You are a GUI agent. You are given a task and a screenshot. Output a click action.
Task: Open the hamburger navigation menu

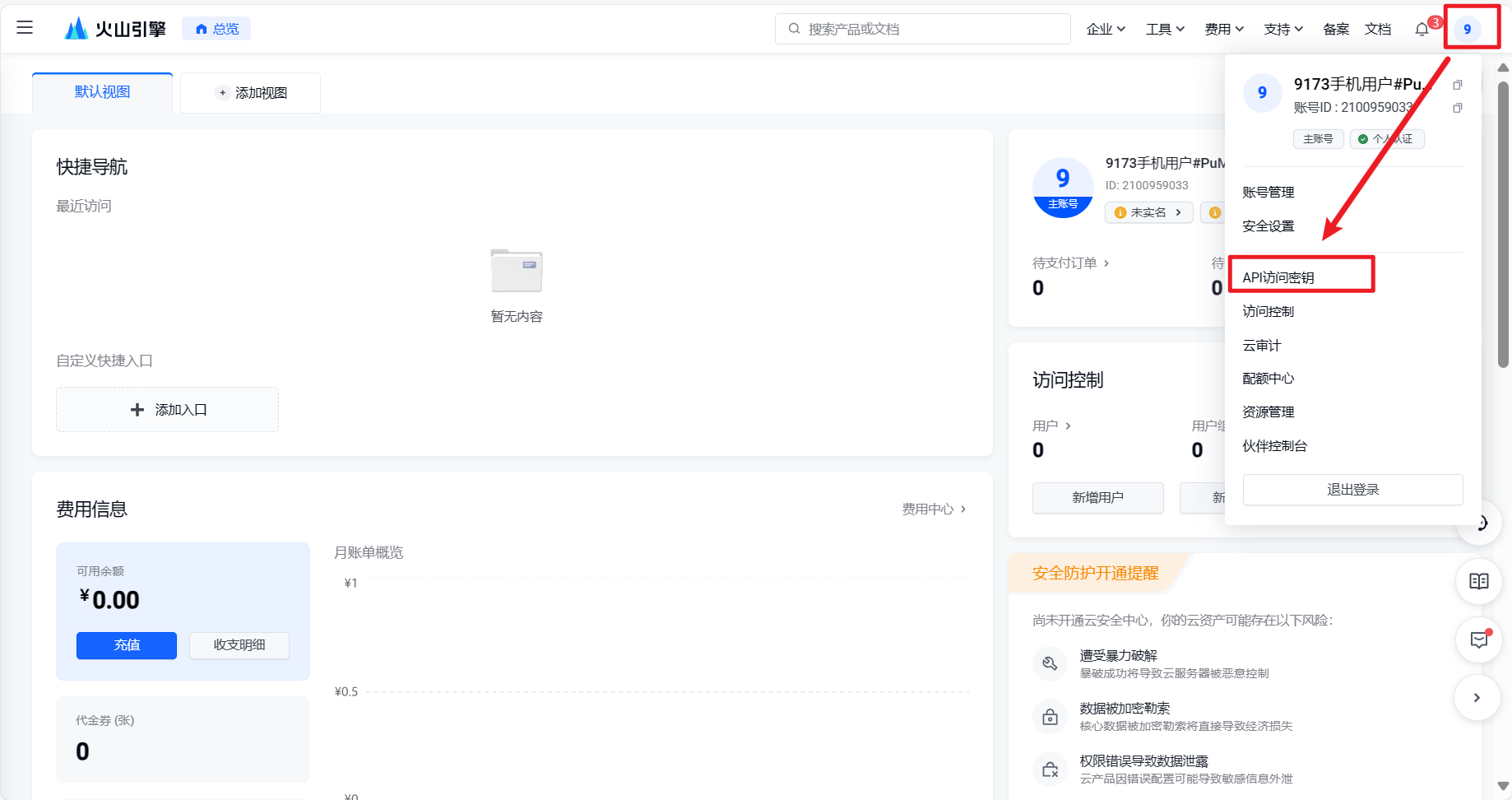(x=25, y=28)
